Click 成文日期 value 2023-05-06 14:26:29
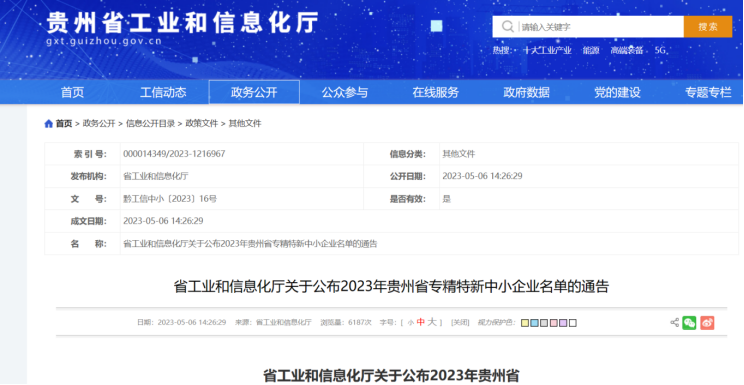Screen dimensions: 744x385 click(x=163, y=221)
